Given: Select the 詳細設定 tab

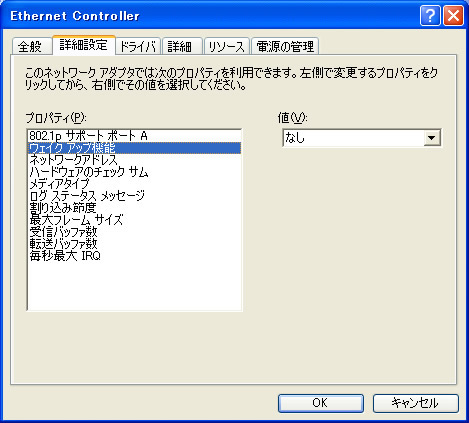Looking at the screenshot, I should [x=84, y=45].
